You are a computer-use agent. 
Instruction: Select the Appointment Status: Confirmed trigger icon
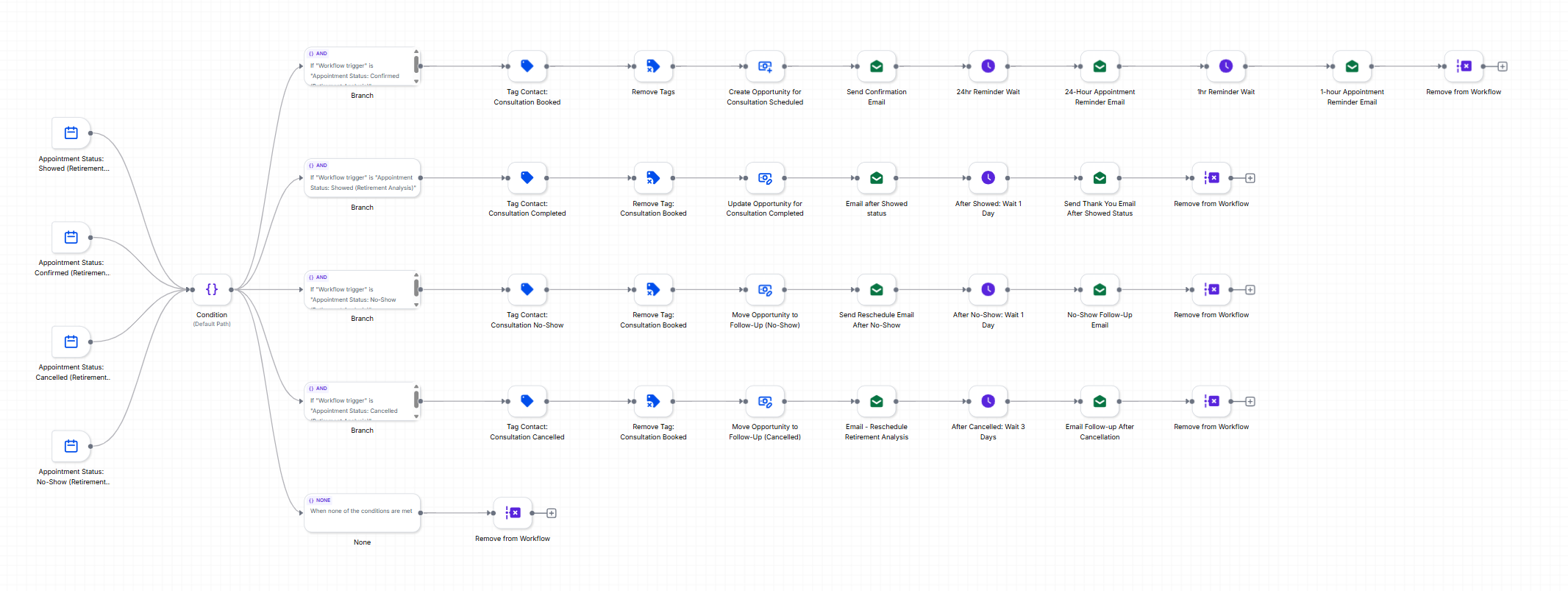click(x=71, y=238)
